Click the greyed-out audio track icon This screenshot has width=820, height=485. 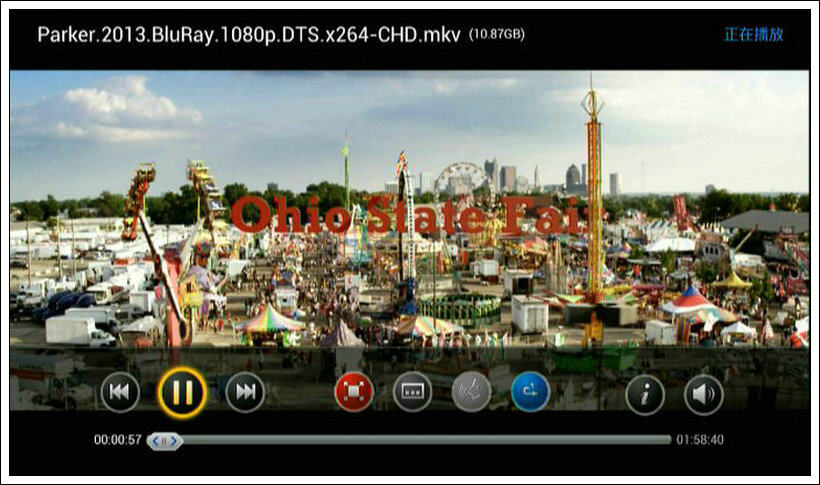[471, 392]
